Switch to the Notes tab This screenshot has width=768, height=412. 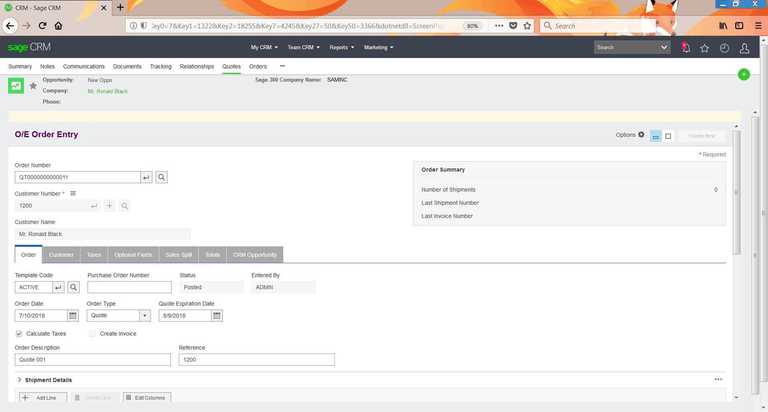(x=48, y=66)
